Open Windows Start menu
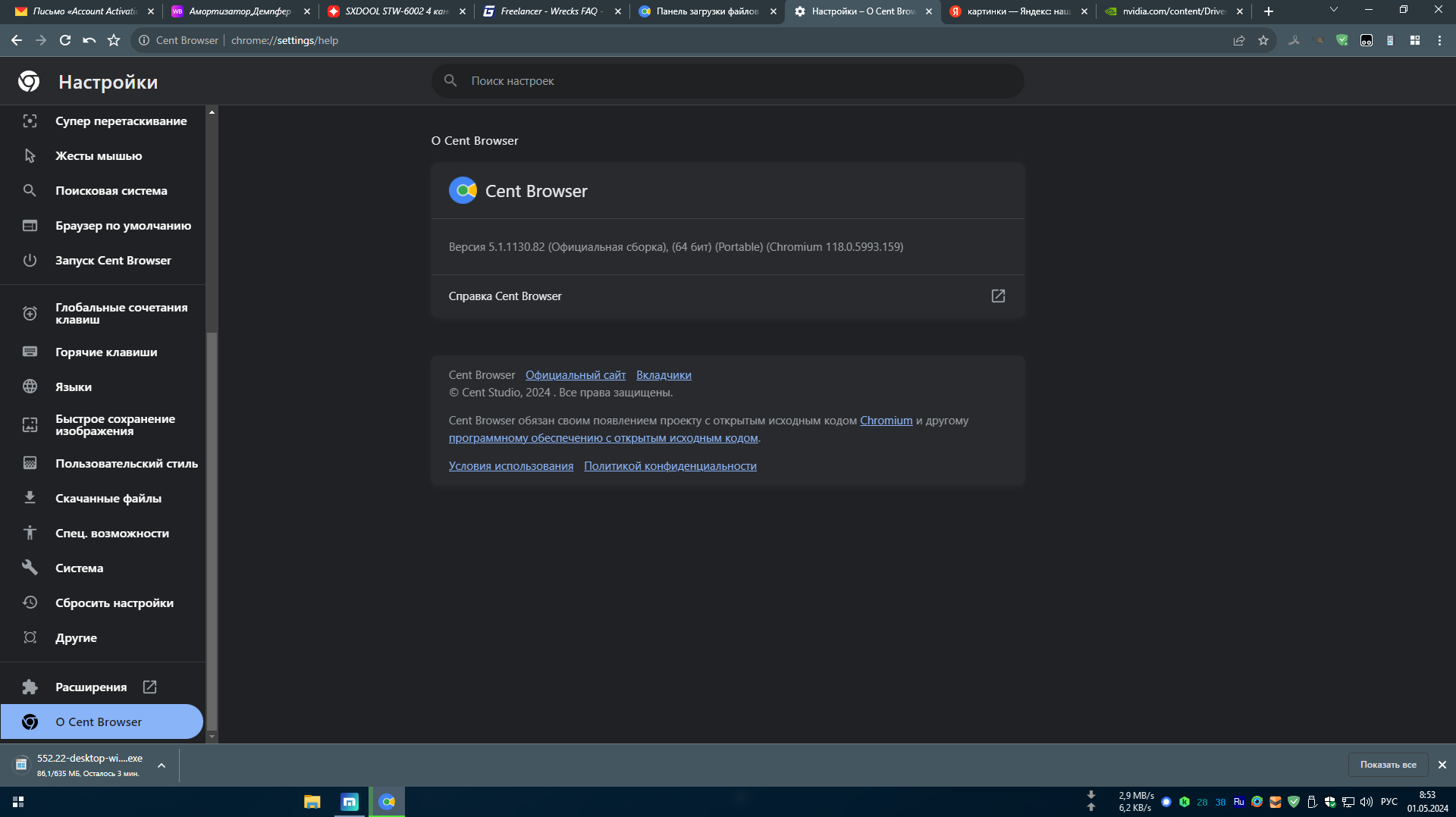This screenshot has width=1456, height=817. (x=18, y=802)
